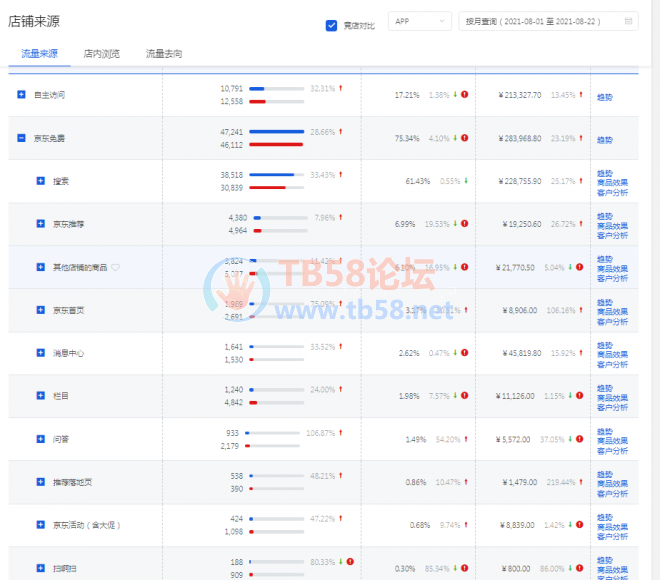
Task: Expand the 京东推荐 row
Action: point(40,223)
